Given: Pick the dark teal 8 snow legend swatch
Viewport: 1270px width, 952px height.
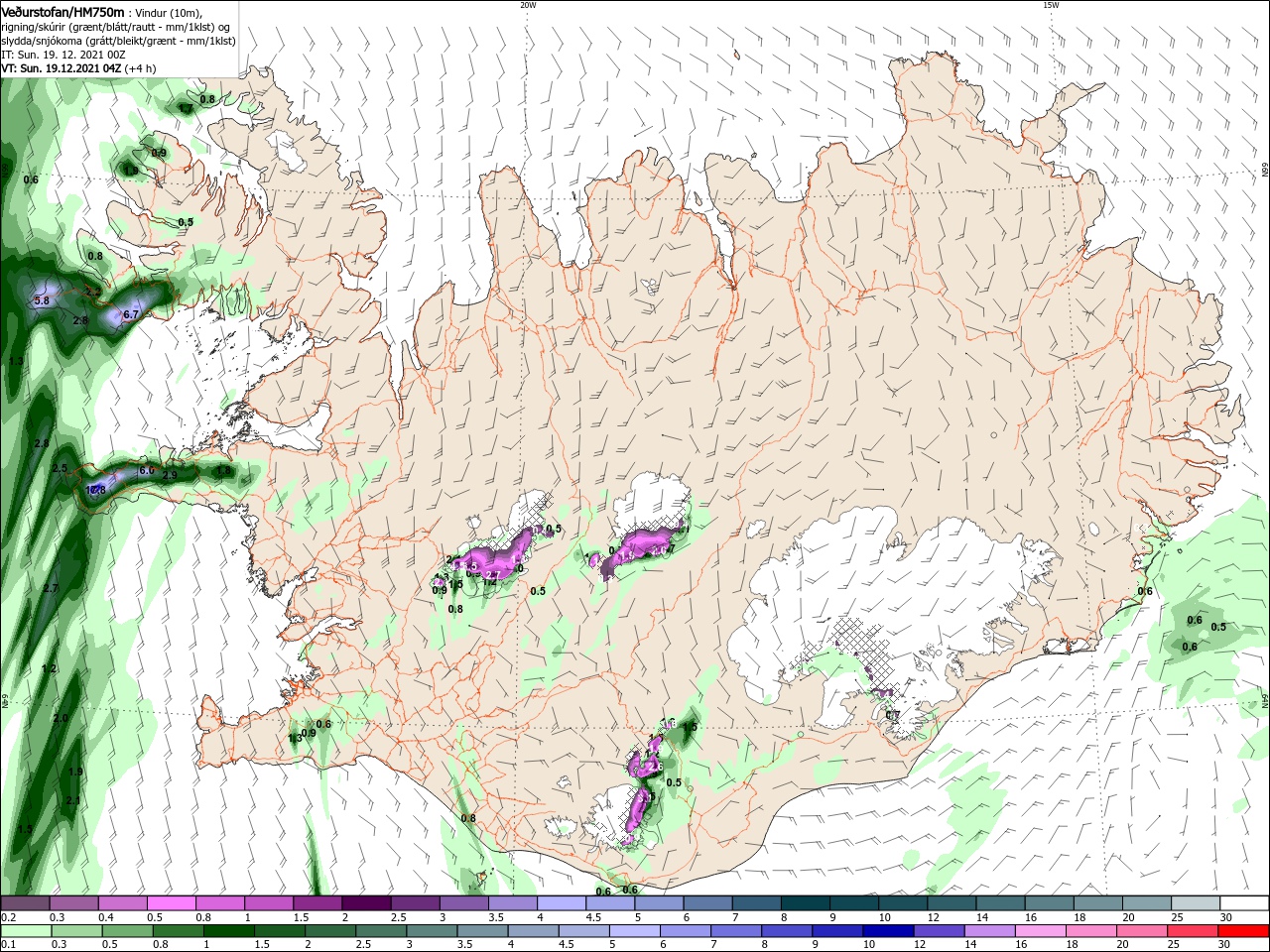Looking at the screenshot, I should pyautogui.click(x=806, y=903).
